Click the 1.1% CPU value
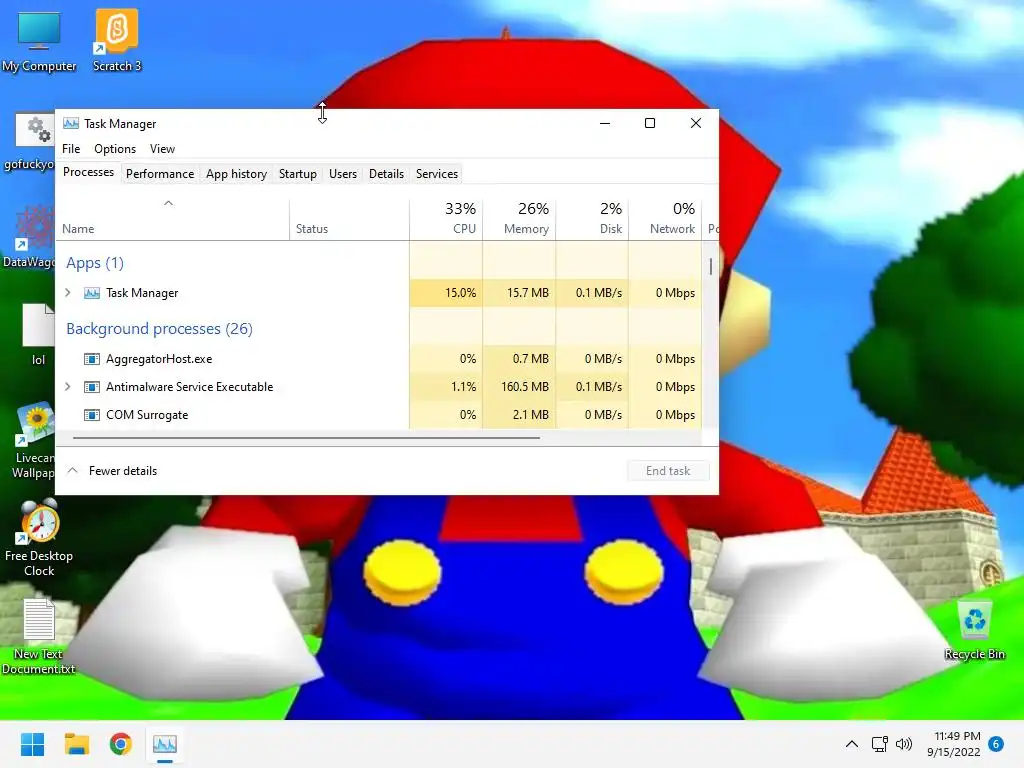This screenshot has height=768, width=1024. pyautogui.click(x=464, y=387)
